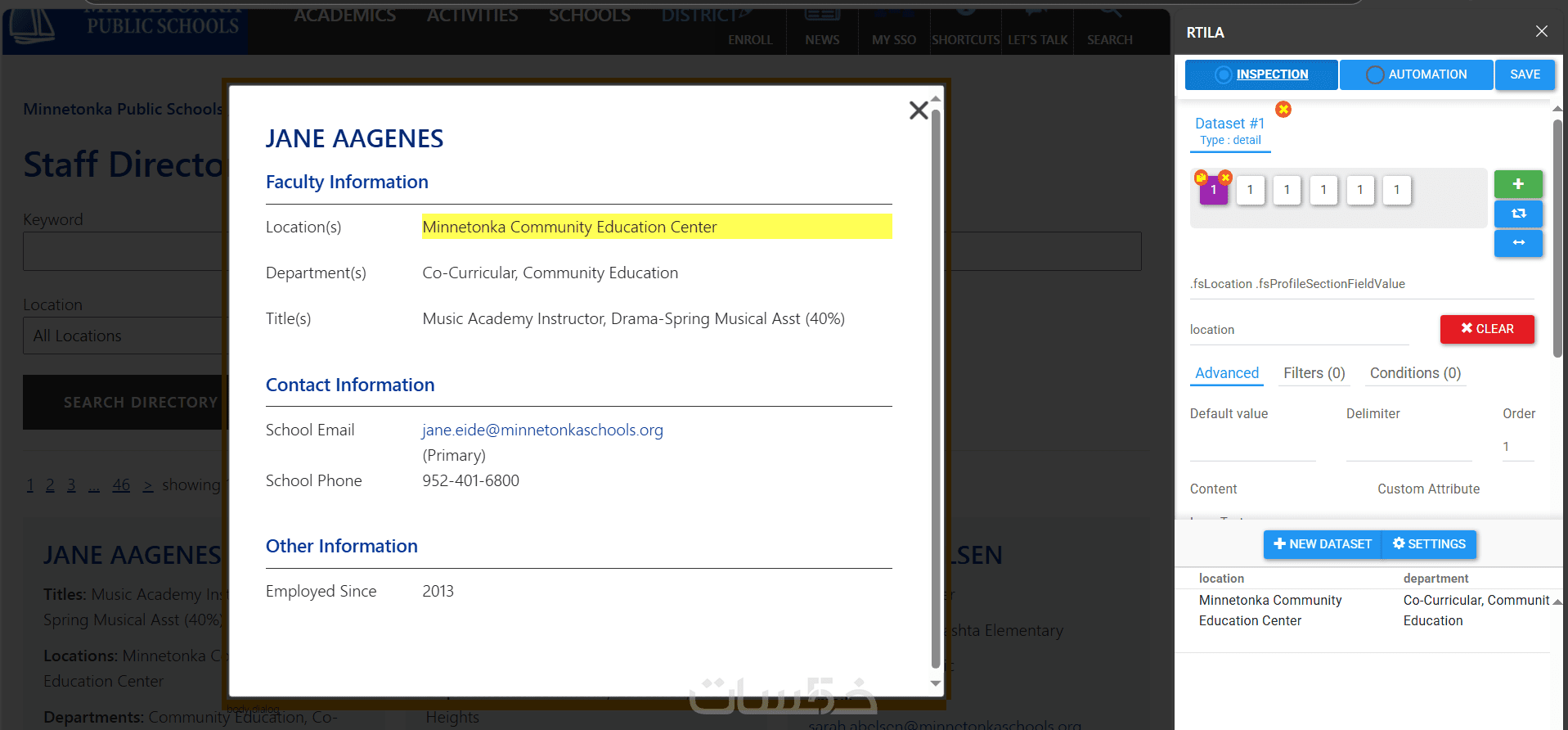
Task: Clear the selected property with CLEAR button
Action: [x=1487, y=329]
